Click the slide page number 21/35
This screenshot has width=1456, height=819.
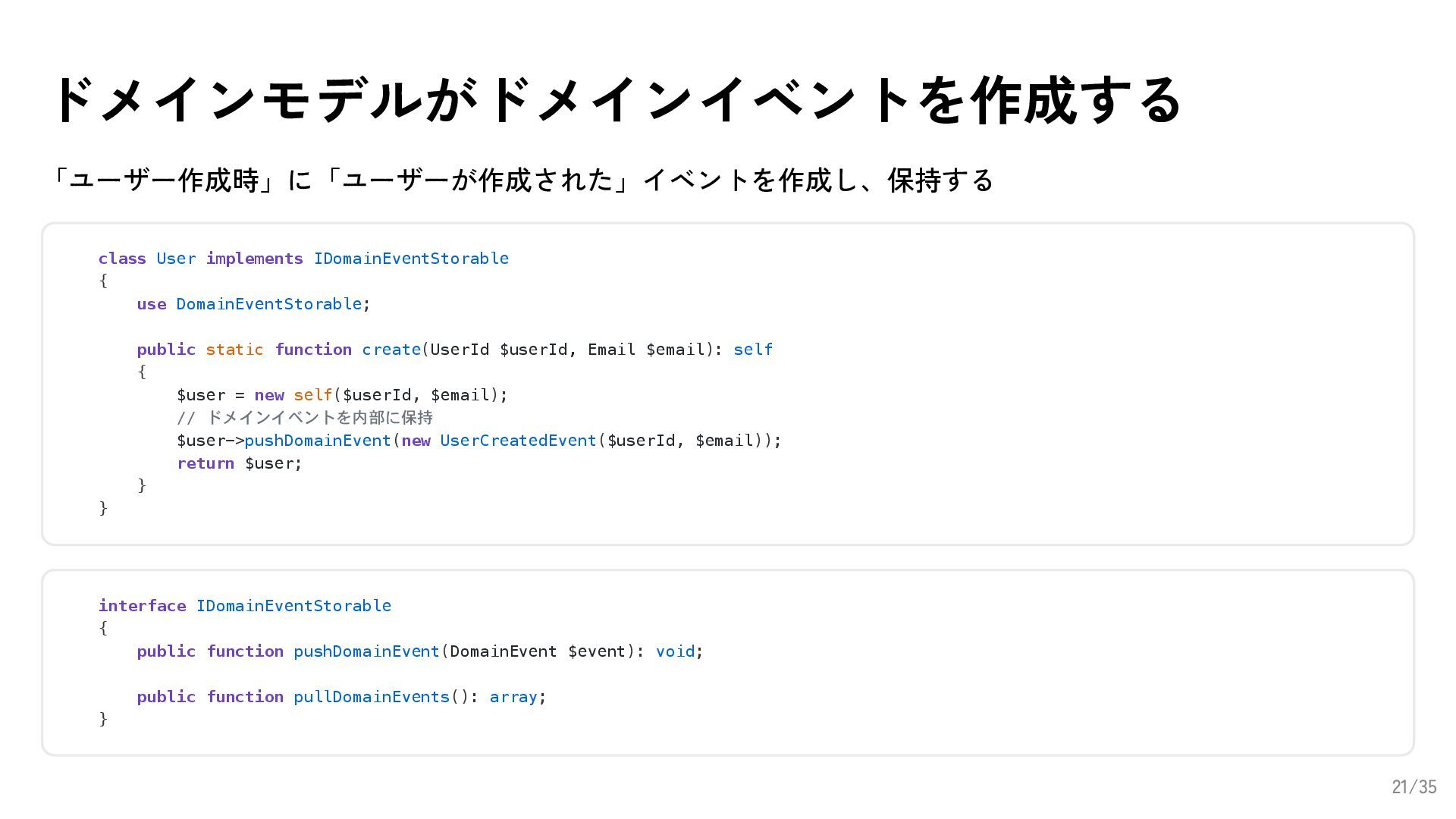tap(1414, 787)
